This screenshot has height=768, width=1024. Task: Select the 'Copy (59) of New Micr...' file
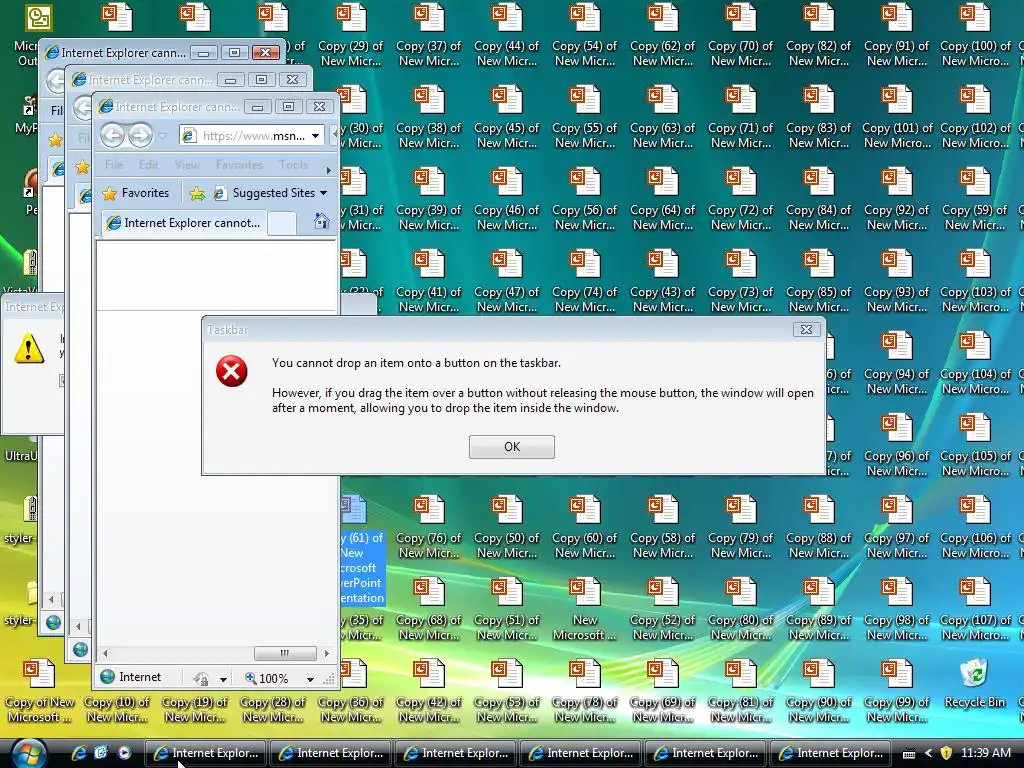[975, 199]
